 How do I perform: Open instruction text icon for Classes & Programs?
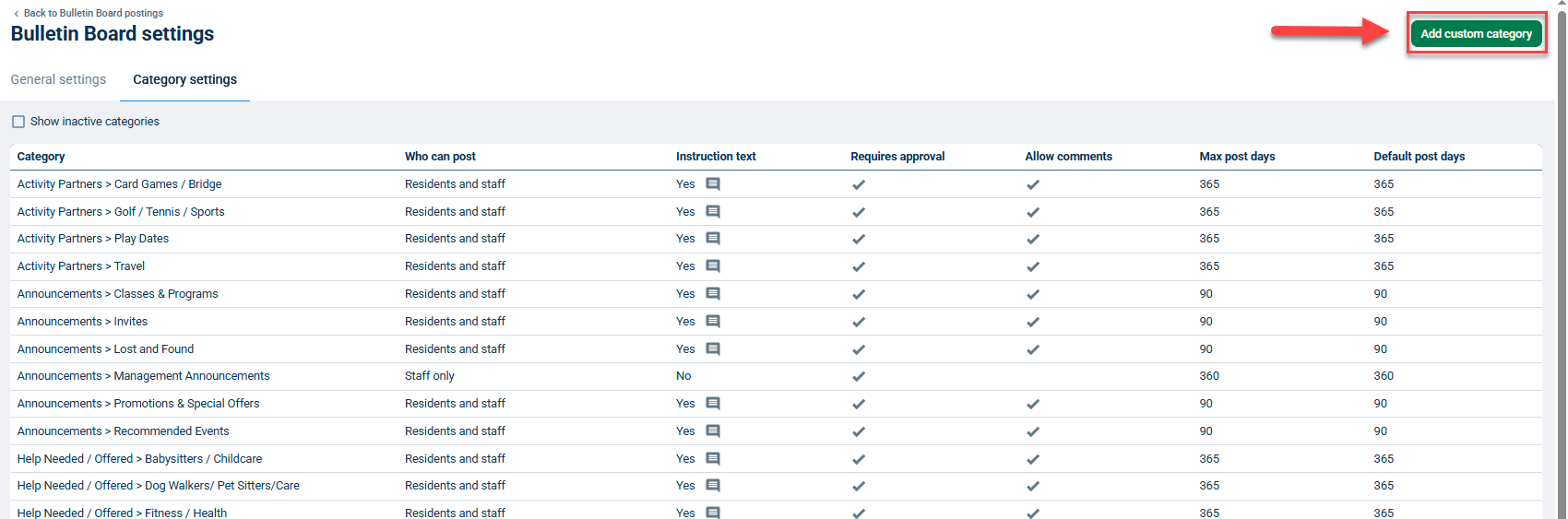click(713, 294)
